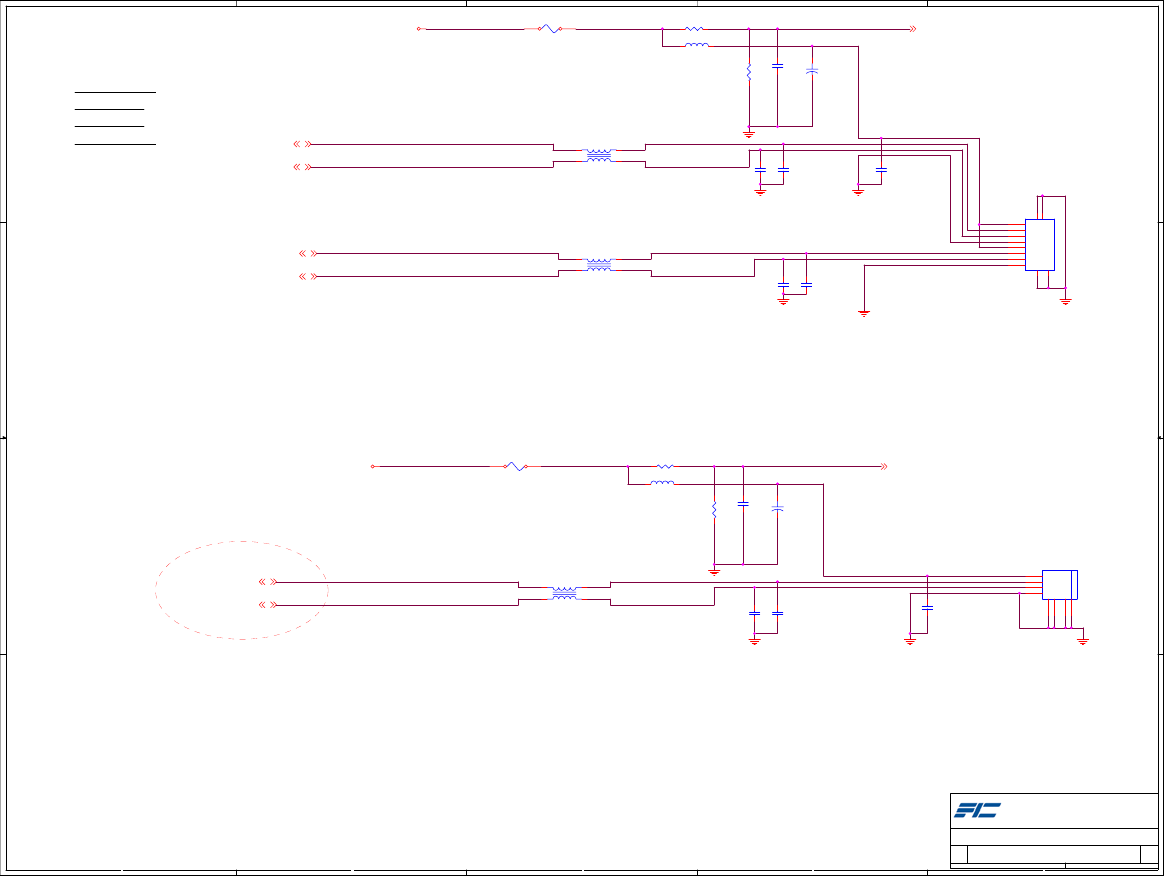The image size is (1164, 876).
Task: Click the output arrow ending the topmost power rail
Action: tap(912, 29)
